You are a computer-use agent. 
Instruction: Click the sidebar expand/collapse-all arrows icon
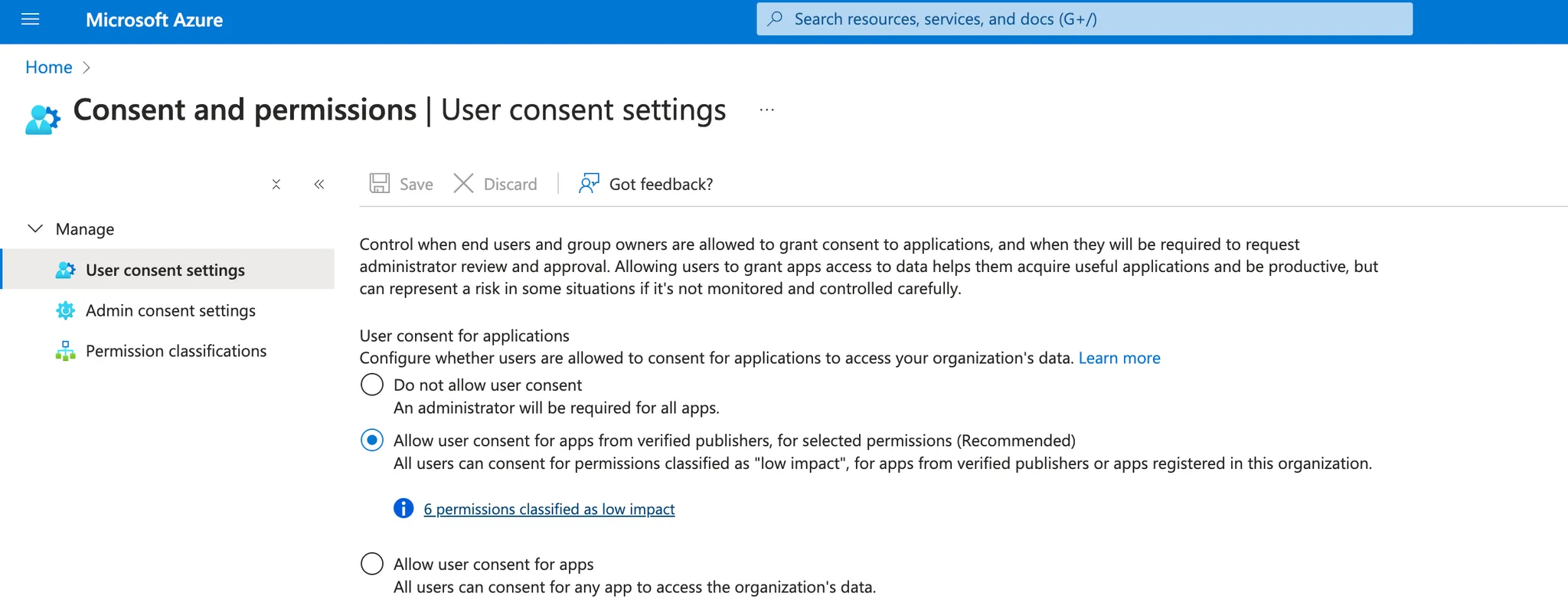(276, 185)
